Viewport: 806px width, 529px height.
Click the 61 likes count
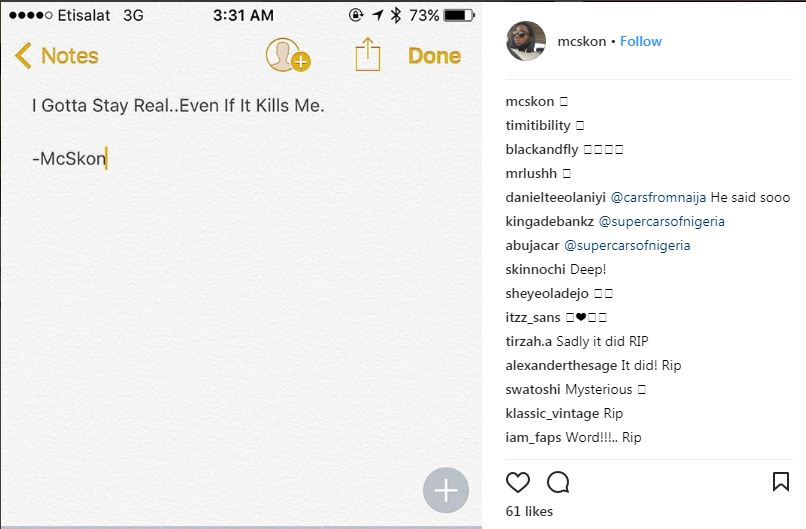pyautogui.click(x=529, y=511)
